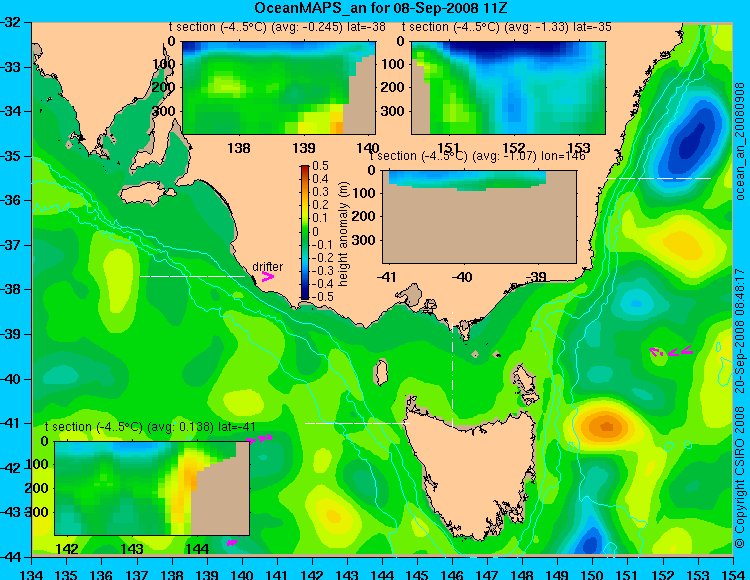Screen dimensions: 750x580
Task: Click the 'height anomaly (m)' label
Action: click(342, 234)
